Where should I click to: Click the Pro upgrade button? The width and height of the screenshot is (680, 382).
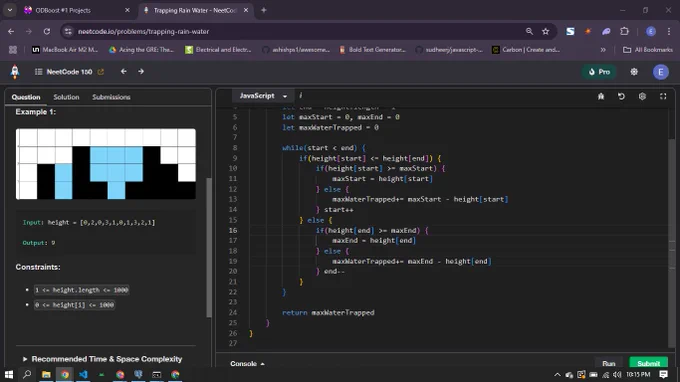coord(599,72)
